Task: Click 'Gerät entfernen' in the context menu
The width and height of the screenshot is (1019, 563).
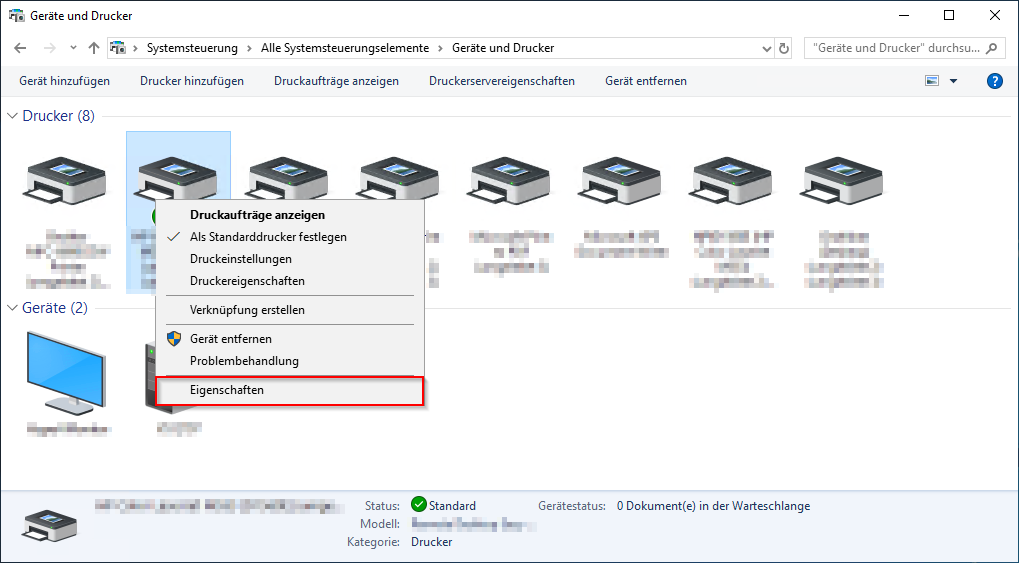Action: [230, 339]
